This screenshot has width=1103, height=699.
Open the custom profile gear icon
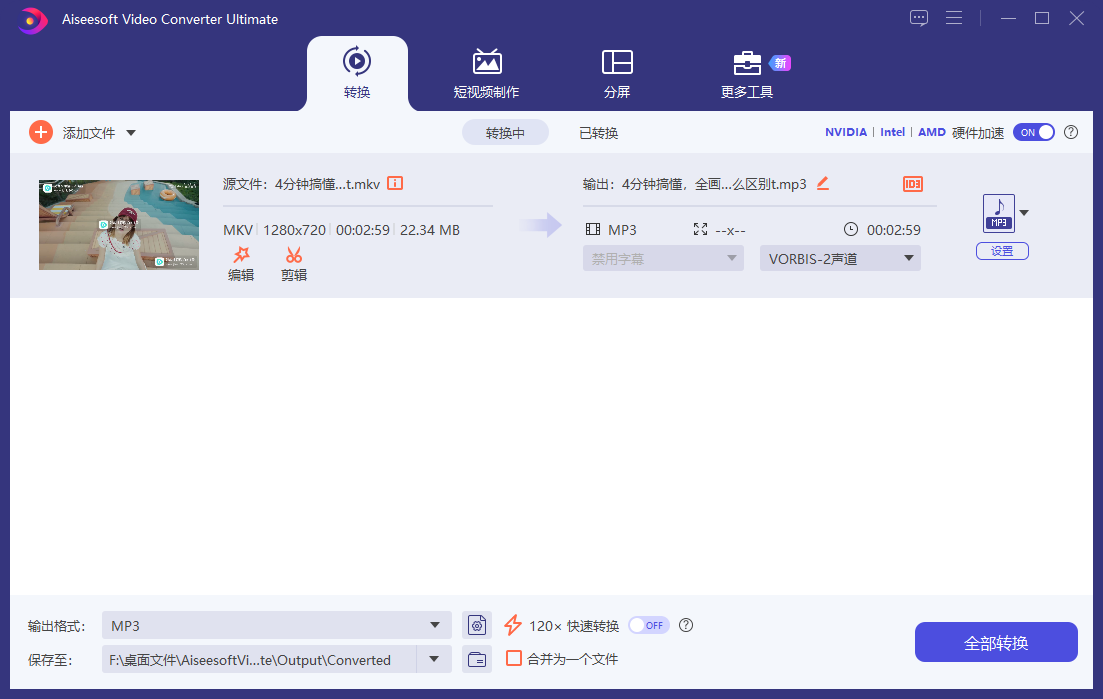[x=477, y=624]
